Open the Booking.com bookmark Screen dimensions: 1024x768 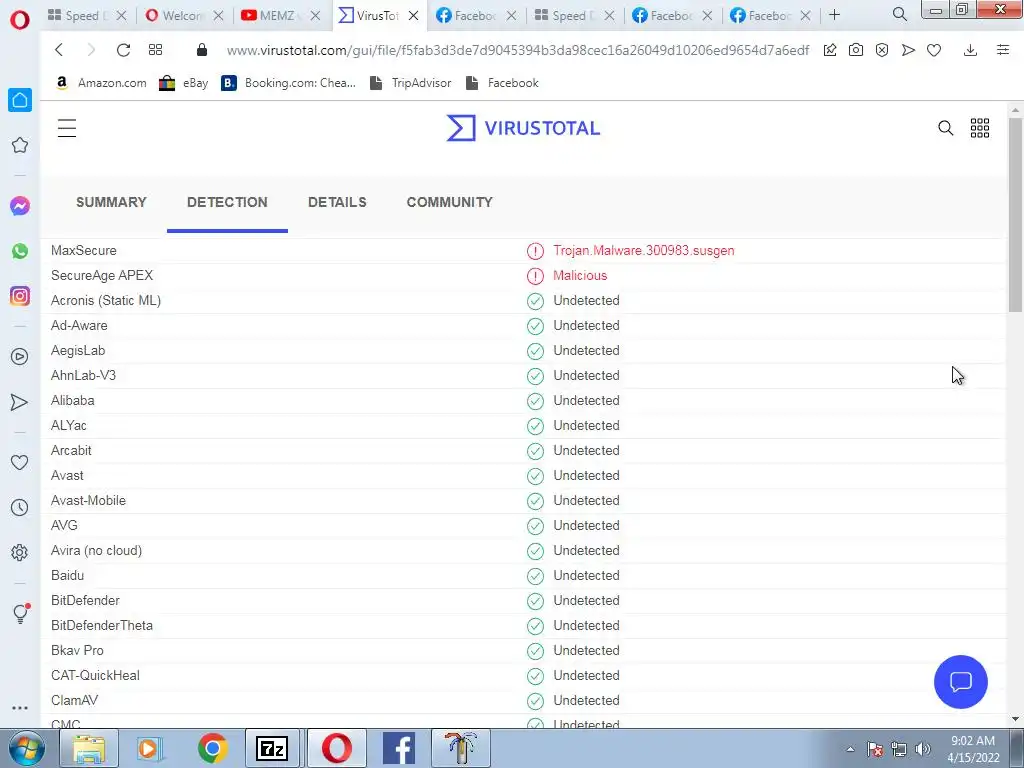[x=289, y=83]
